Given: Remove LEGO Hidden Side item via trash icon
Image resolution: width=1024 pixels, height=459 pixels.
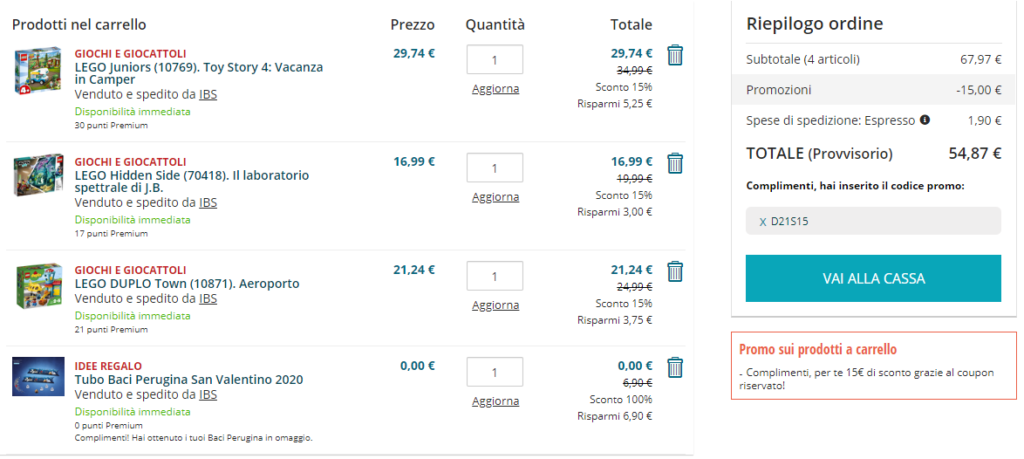Looking at the screenshot, I should (x=675, y=163).
